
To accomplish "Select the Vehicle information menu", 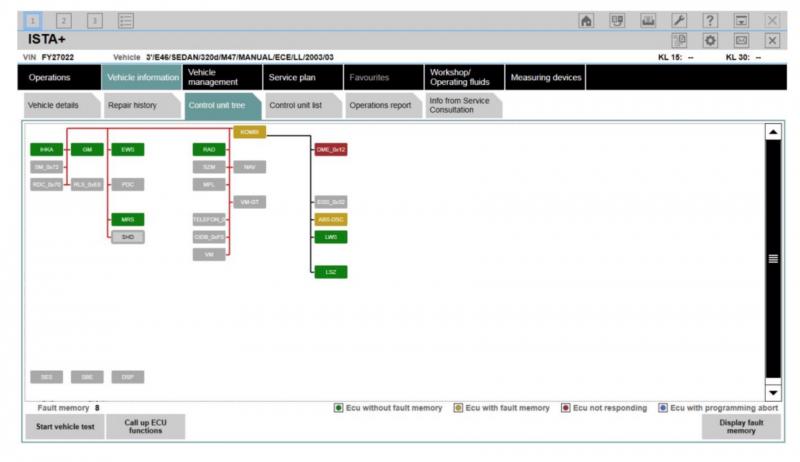I will point(142,78).
